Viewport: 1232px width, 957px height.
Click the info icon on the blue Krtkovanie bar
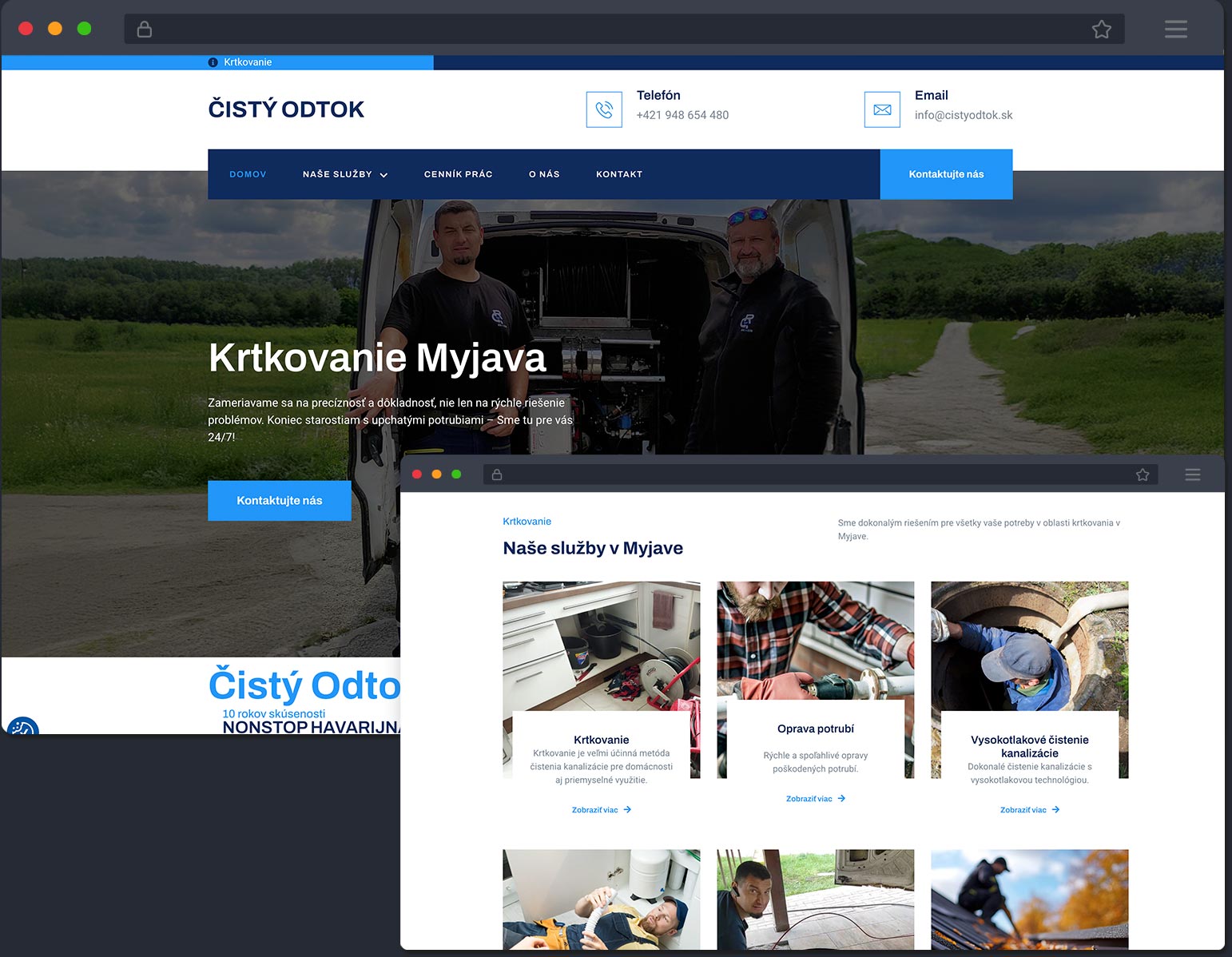tap(213, 62)
